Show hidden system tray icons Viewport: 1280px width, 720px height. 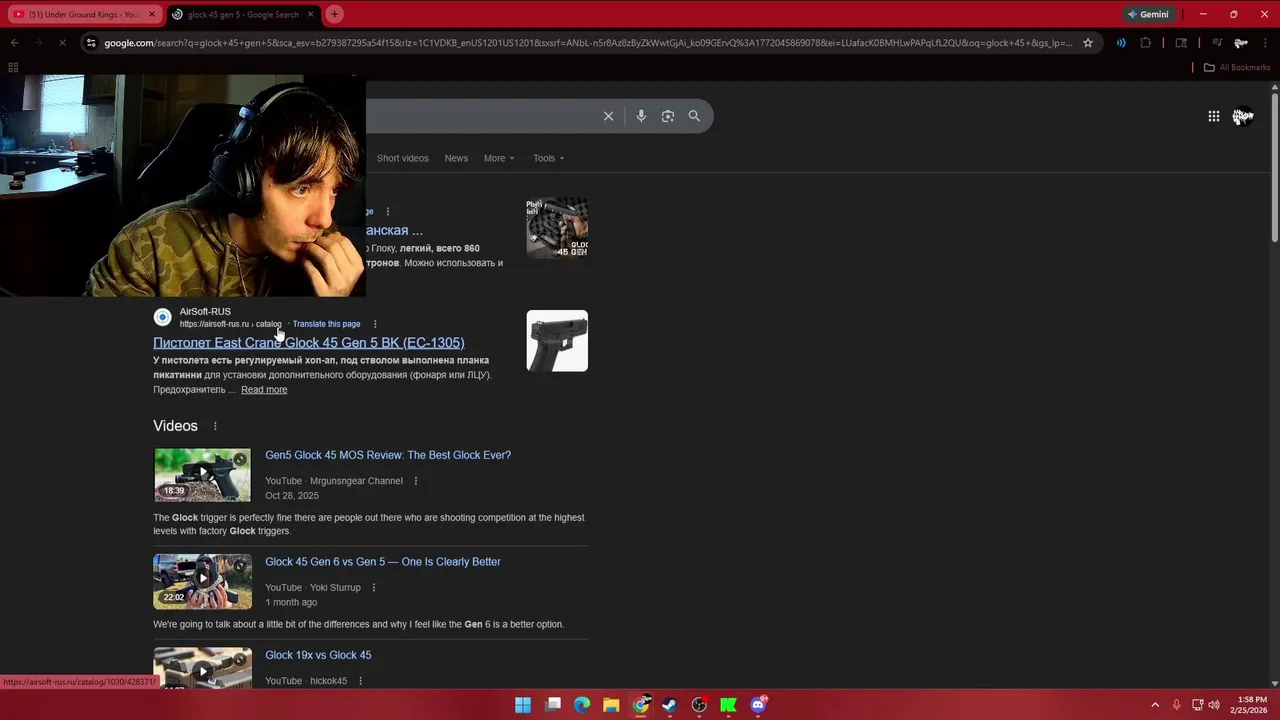click(1155, 705)
